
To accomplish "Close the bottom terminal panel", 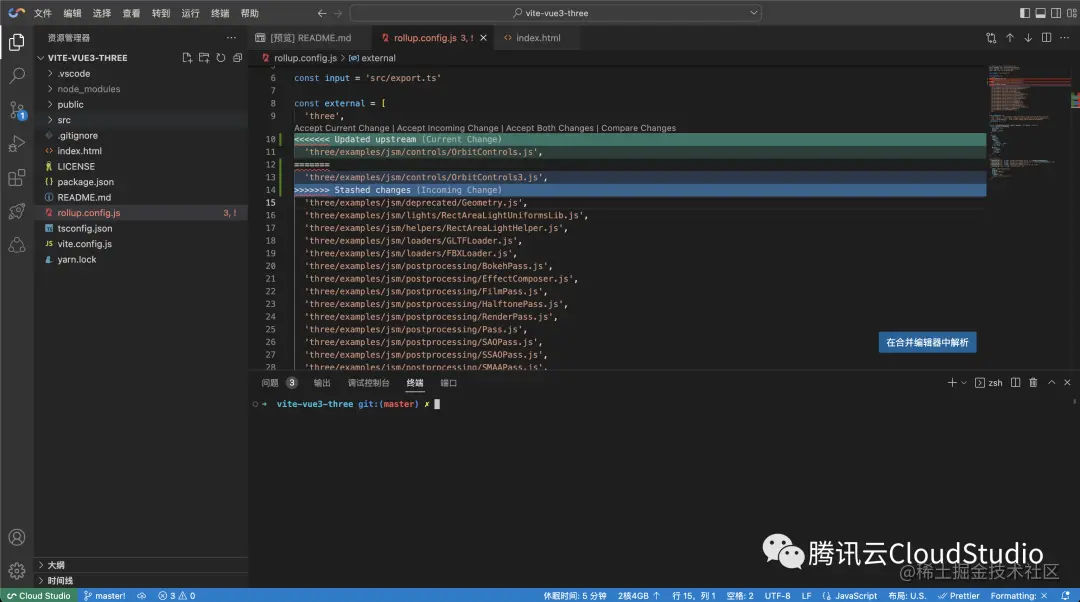I will [x=1068, y=382].
